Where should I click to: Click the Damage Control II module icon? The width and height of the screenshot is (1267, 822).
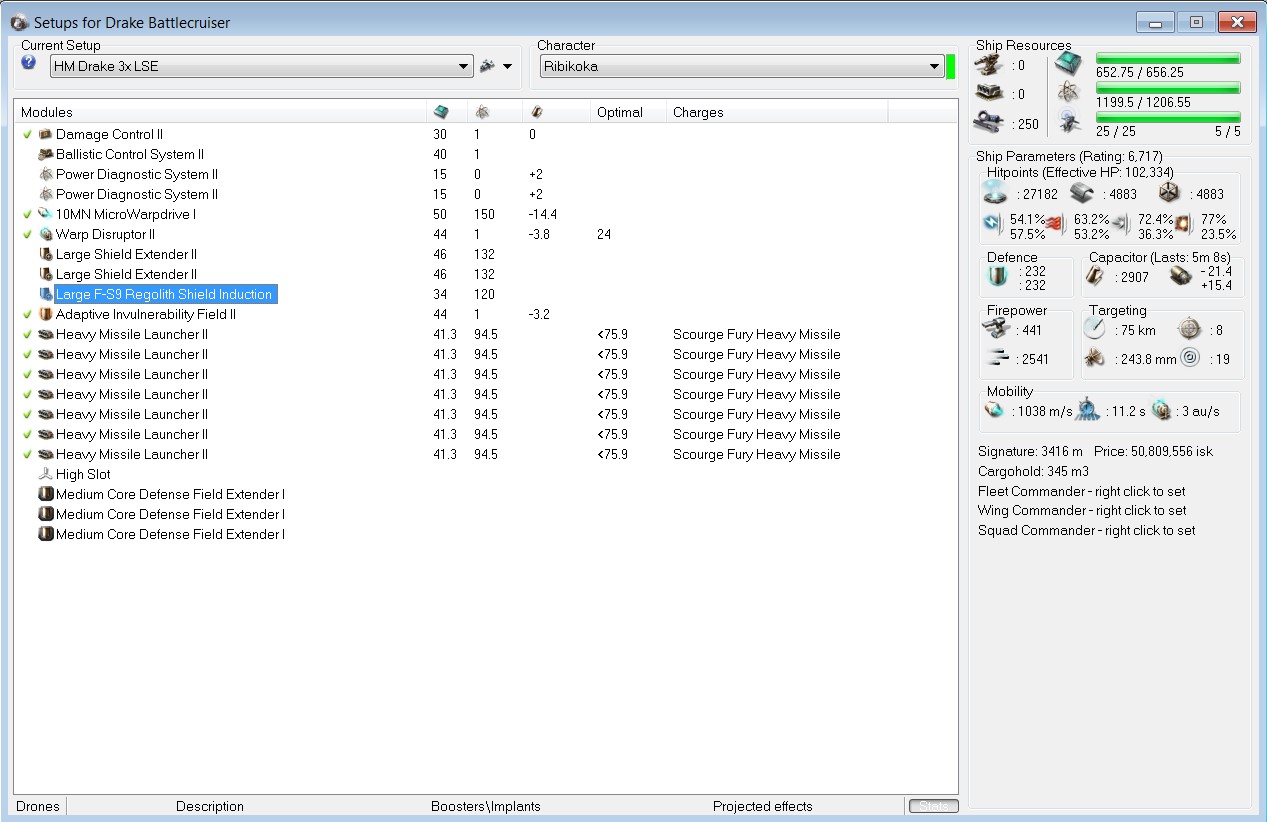click(45, 134)
